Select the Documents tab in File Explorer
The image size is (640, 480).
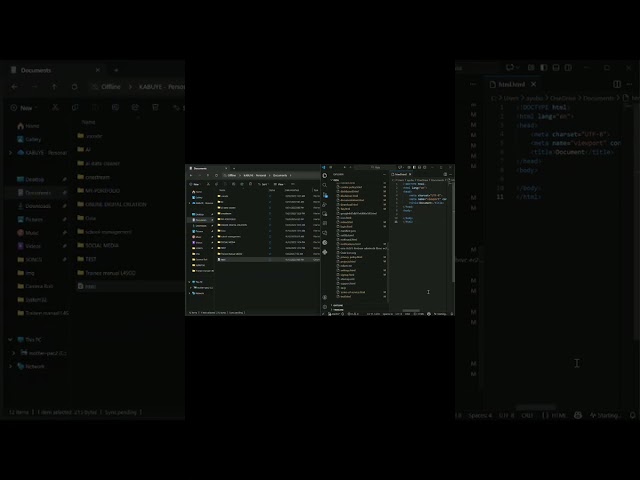(x=206, y=168)
